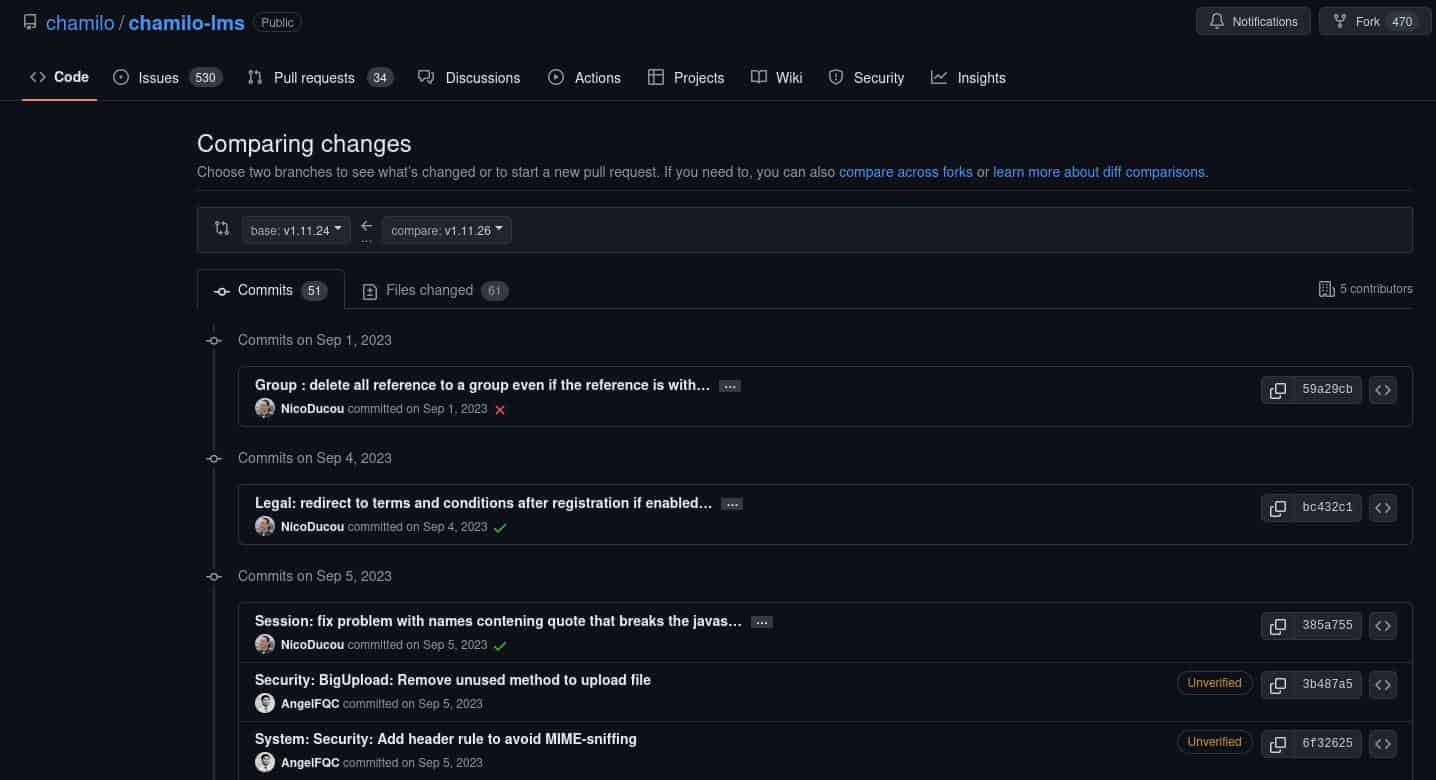This screenshot has height=780, width=1436.
Task: Open the Issues tab
Action: 166,77
